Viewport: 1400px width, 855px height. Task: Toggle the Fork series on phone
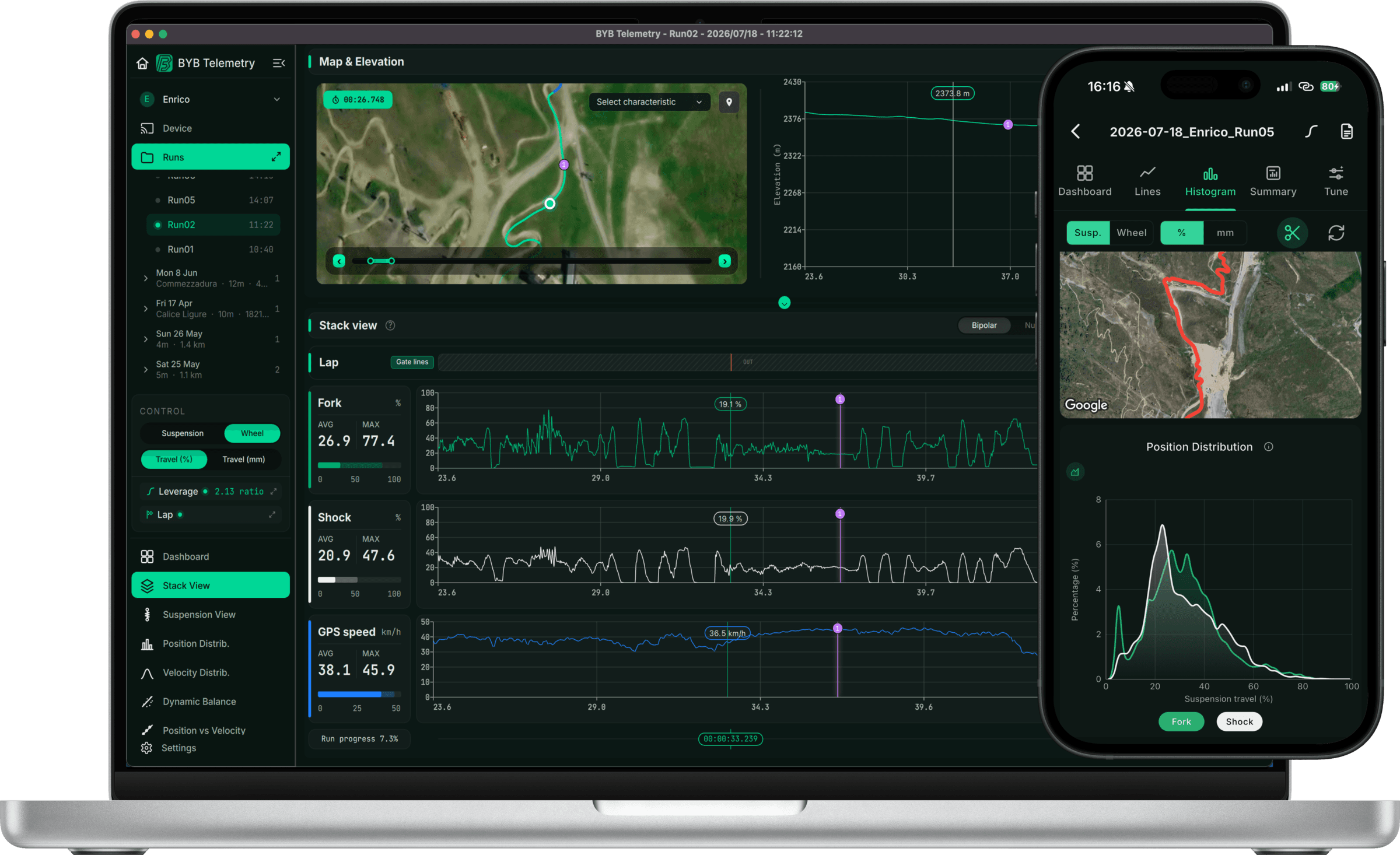pyautogui.click(x=1181, y=721)
